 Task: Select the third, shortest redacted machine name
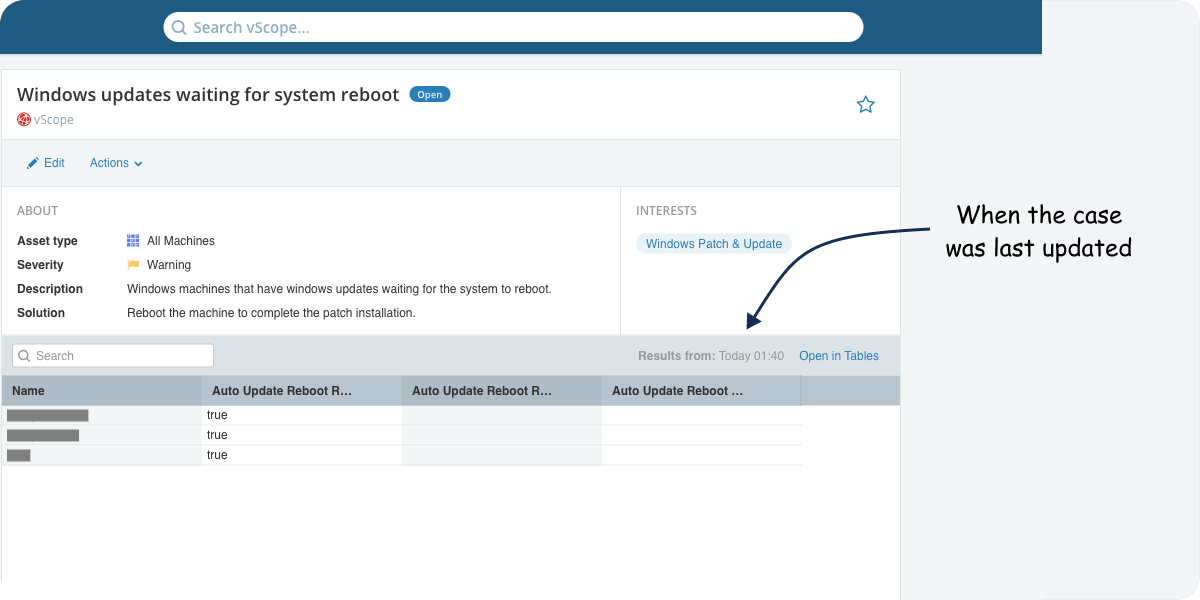[19, 455]
